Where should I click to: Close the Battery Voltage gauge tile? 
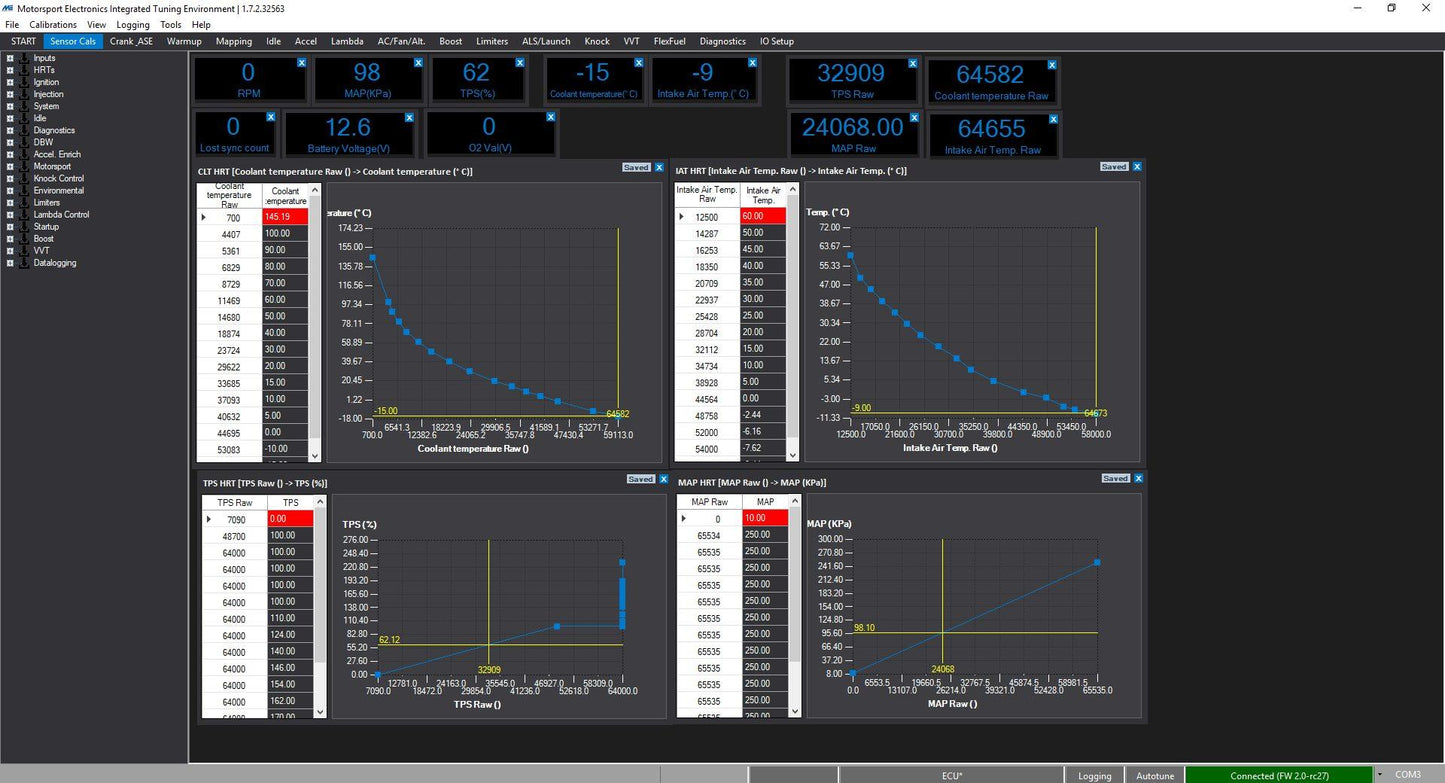(409, 118)
